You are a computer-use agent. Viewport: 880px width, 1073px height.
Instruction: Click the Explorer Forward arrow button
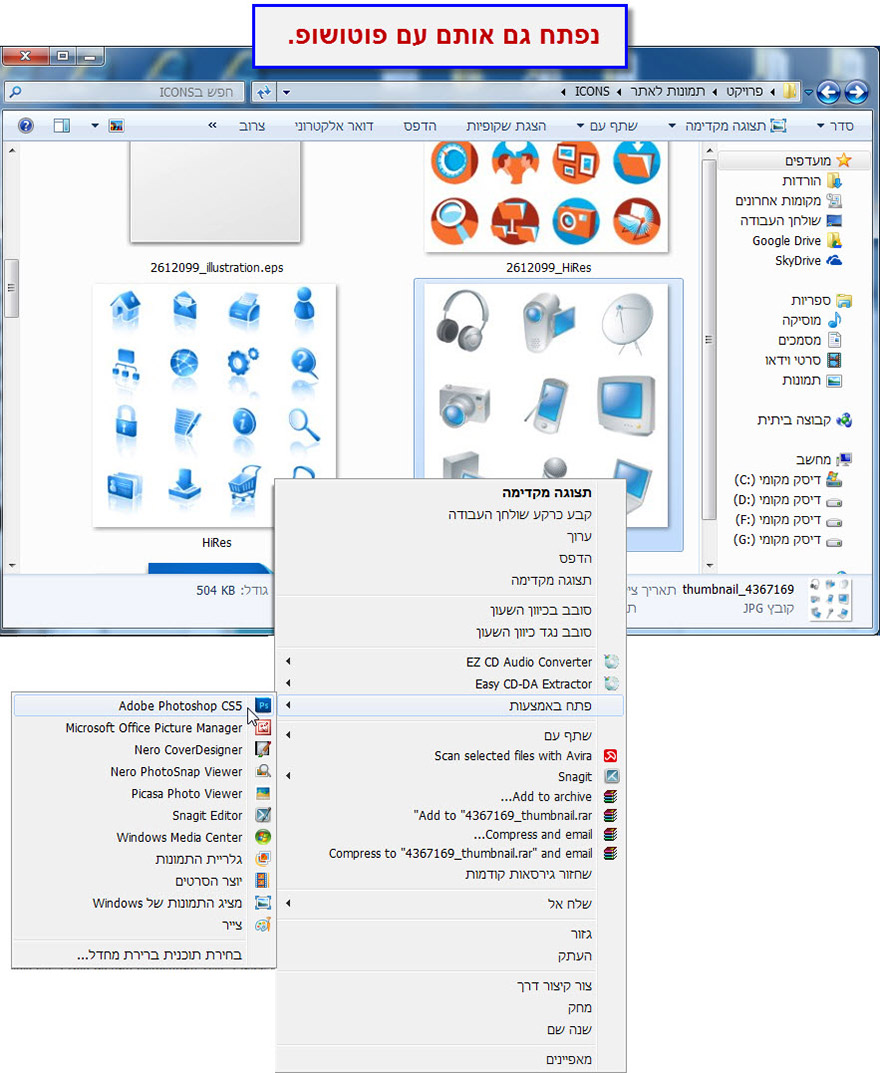click(829, 92)
